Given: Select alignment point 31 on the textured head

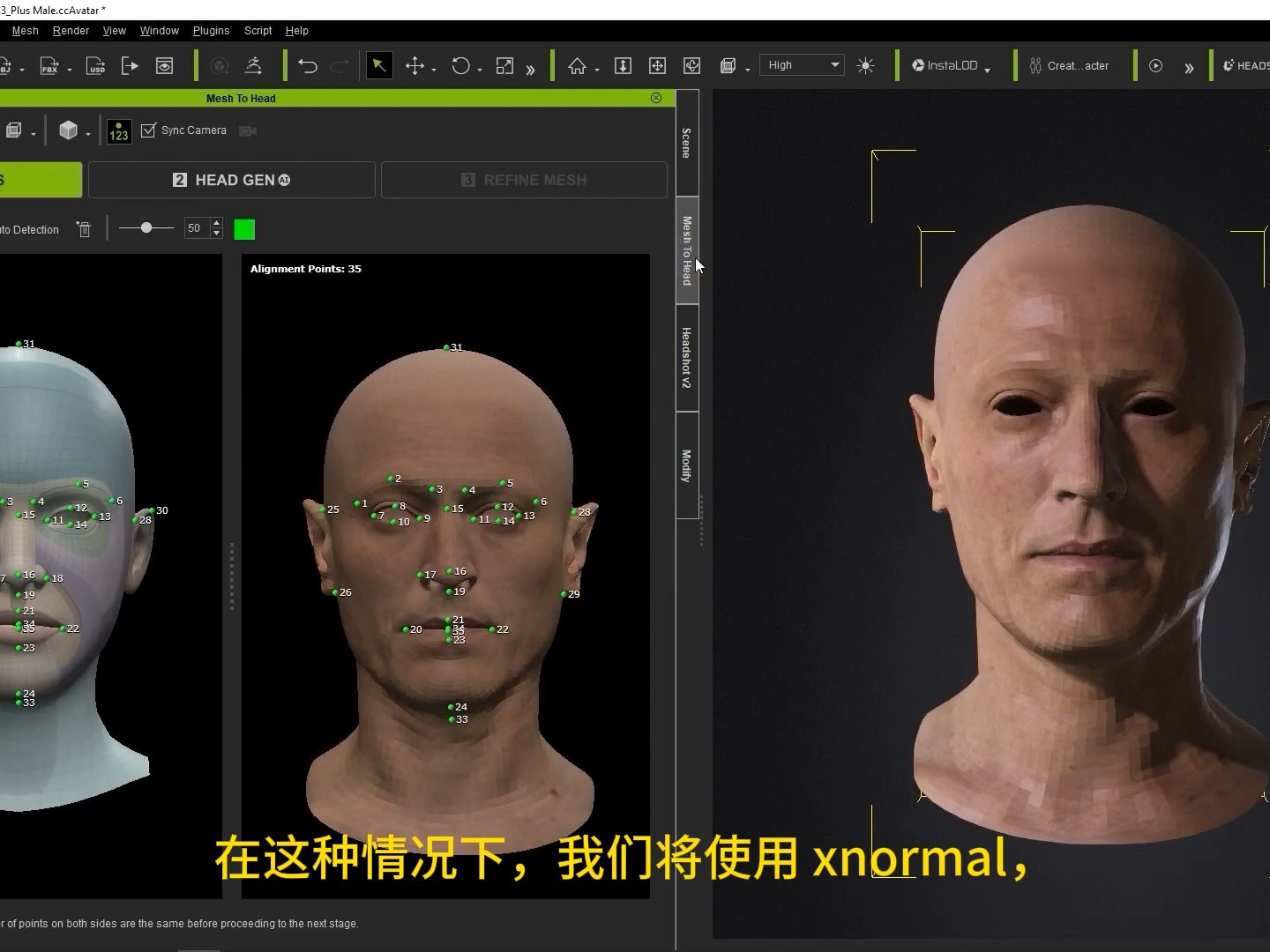Looking at the screenshot, I should (x=446, y=348).
